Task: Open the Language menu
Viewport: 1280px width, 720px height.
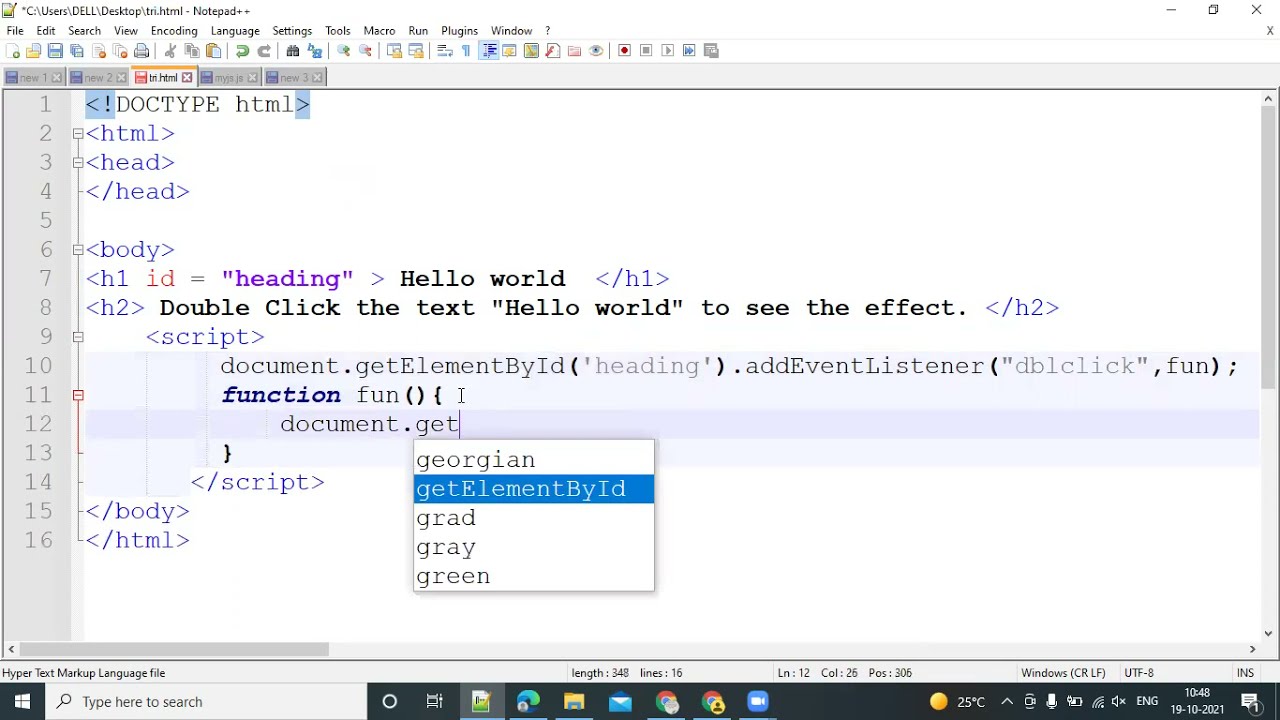Action: coord(235,31)
